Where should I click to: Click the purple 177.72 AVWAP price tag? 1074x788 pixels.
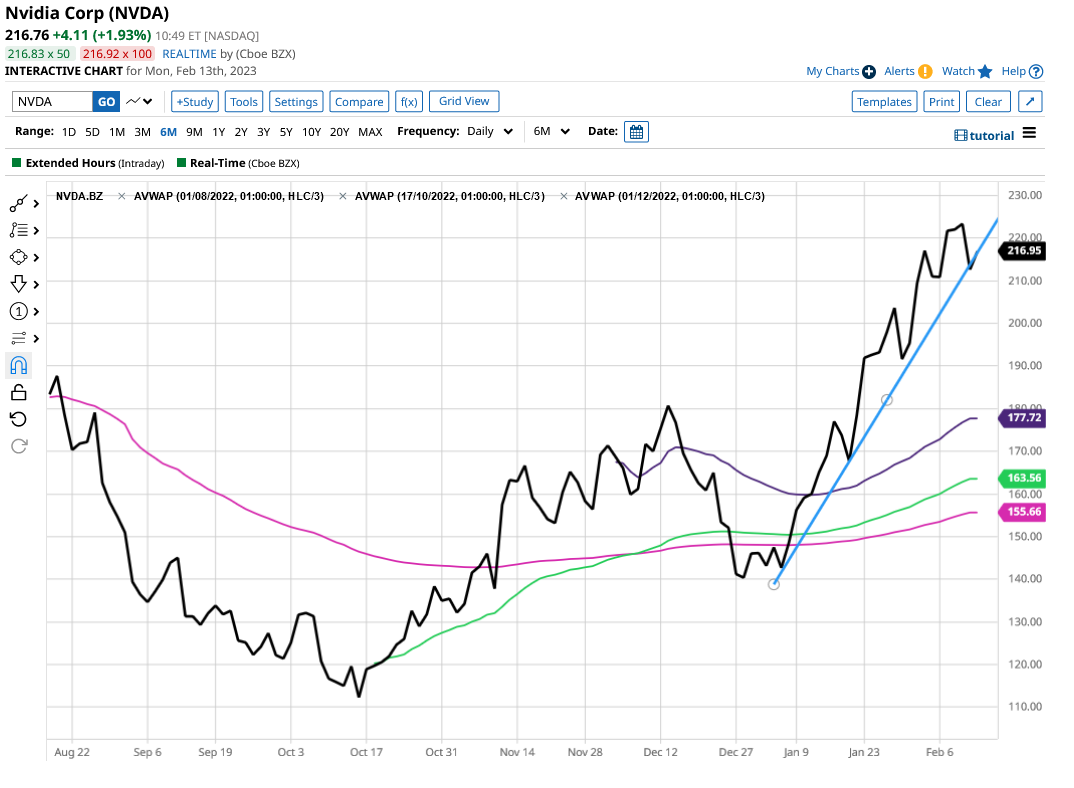point(1023,417)
